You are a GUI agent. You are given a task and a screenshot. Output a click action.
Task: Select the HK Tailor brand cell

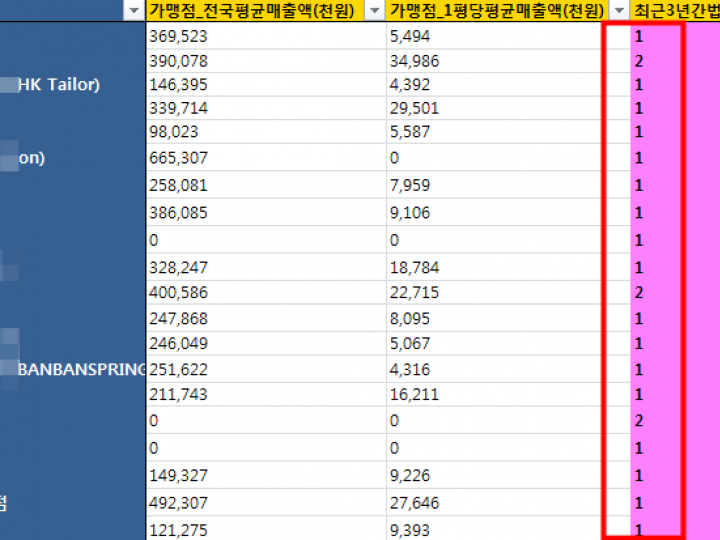[60, 85]
